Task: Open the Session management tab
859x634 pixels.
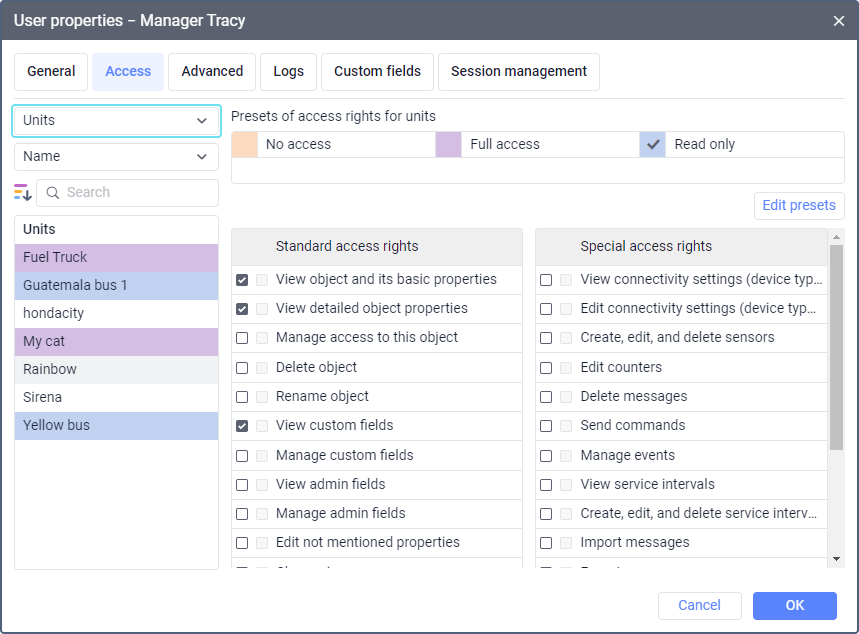Action: (x=518, y=71)
